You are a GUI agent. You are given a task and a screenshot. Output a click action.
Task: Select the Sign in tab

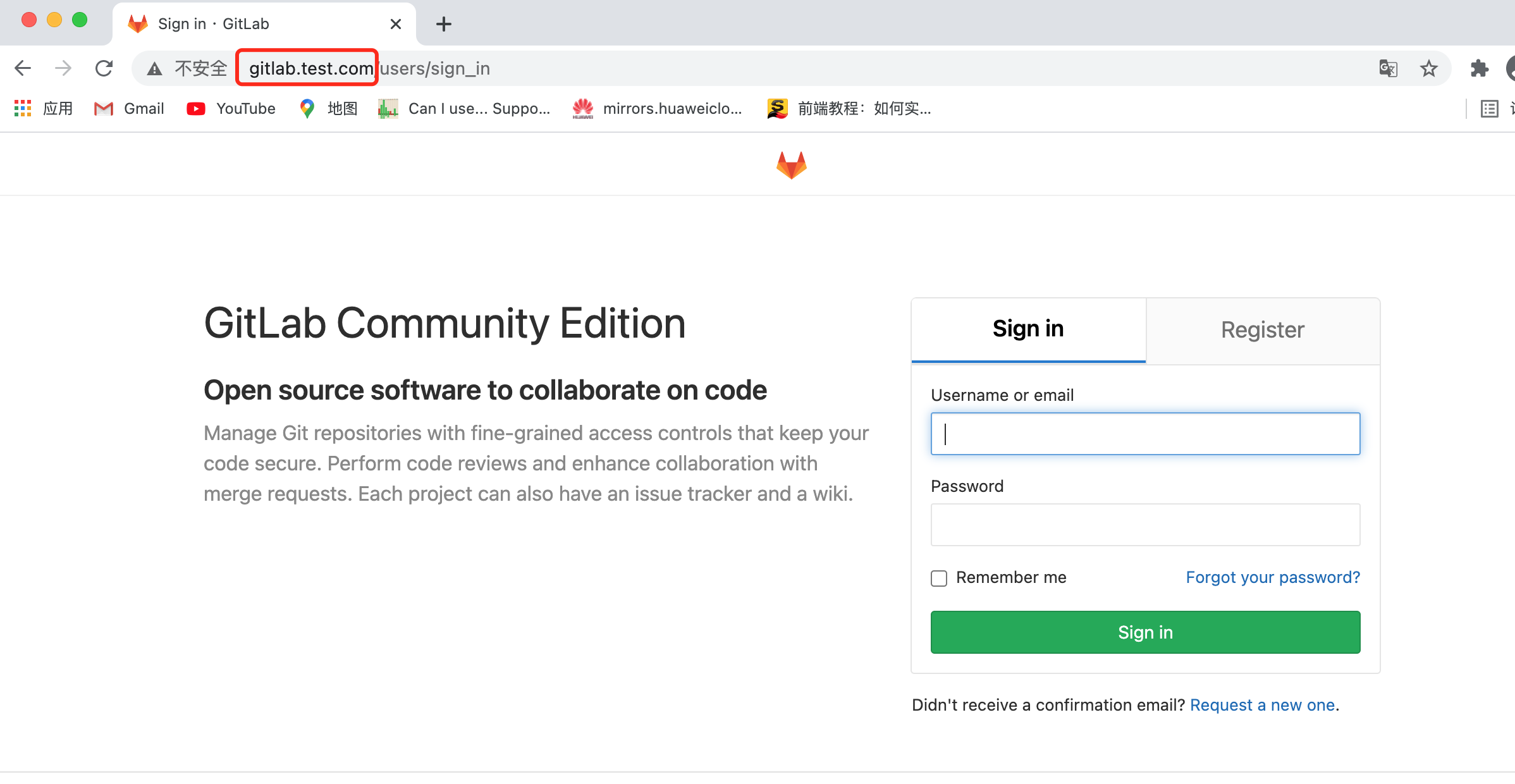(x=1027, y=329)
